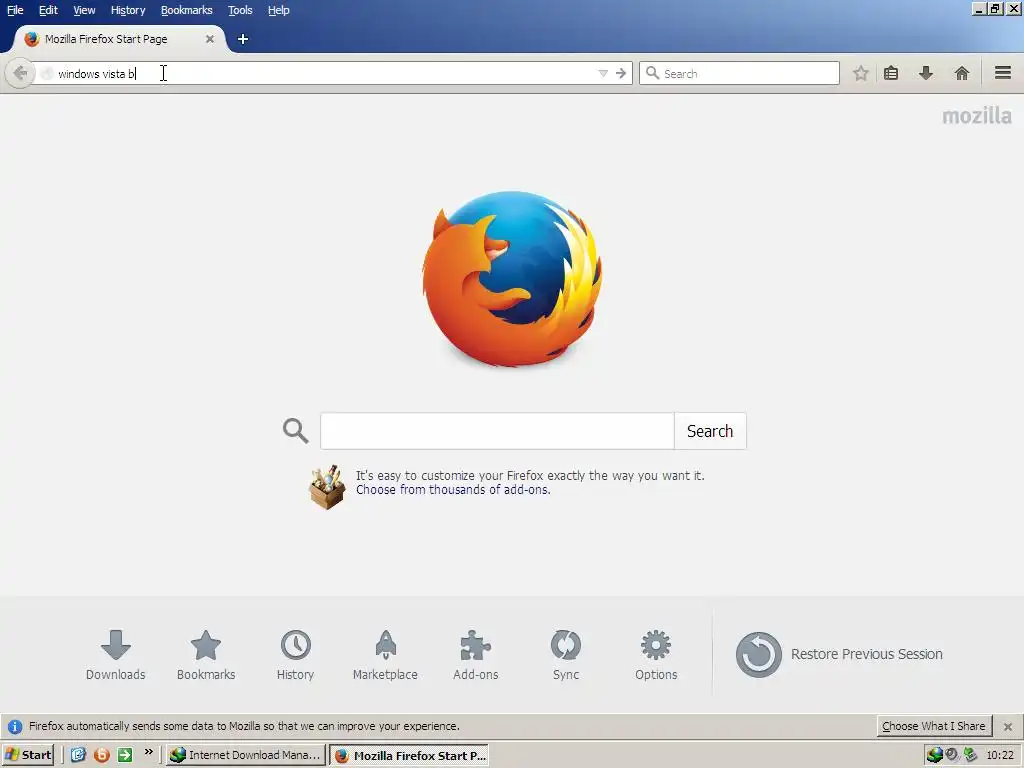Click the add-ons toolbox snippet icon

[327, 487]
